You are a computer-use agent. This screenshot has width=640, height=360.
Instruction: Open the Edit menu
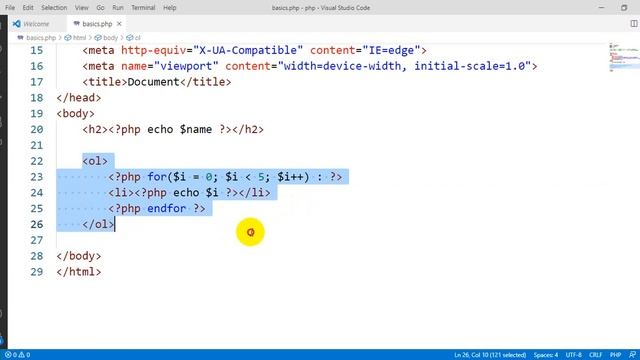pos(28,7)
